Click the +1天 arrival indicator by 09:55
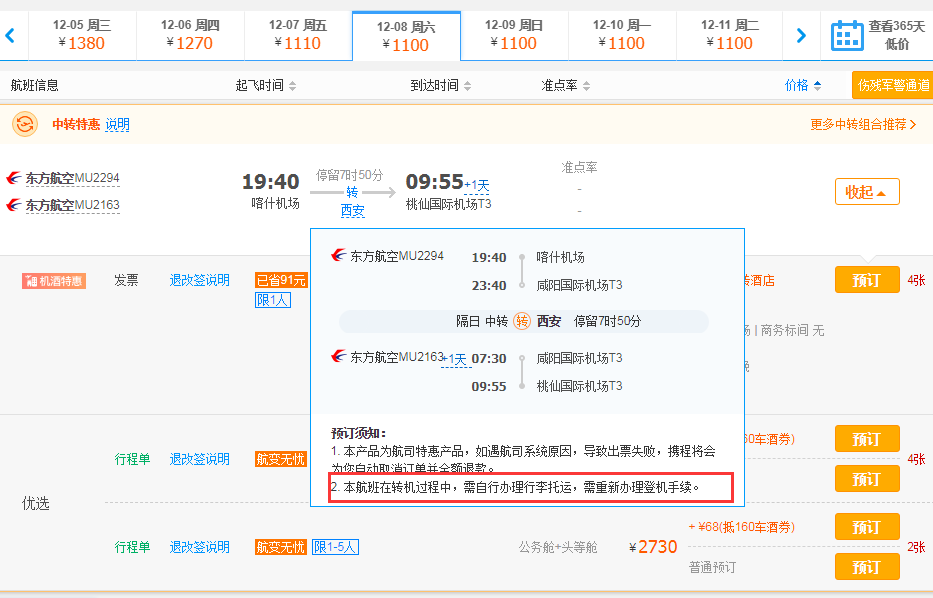This screenshot has height=598, width=933. coord(477,186)
